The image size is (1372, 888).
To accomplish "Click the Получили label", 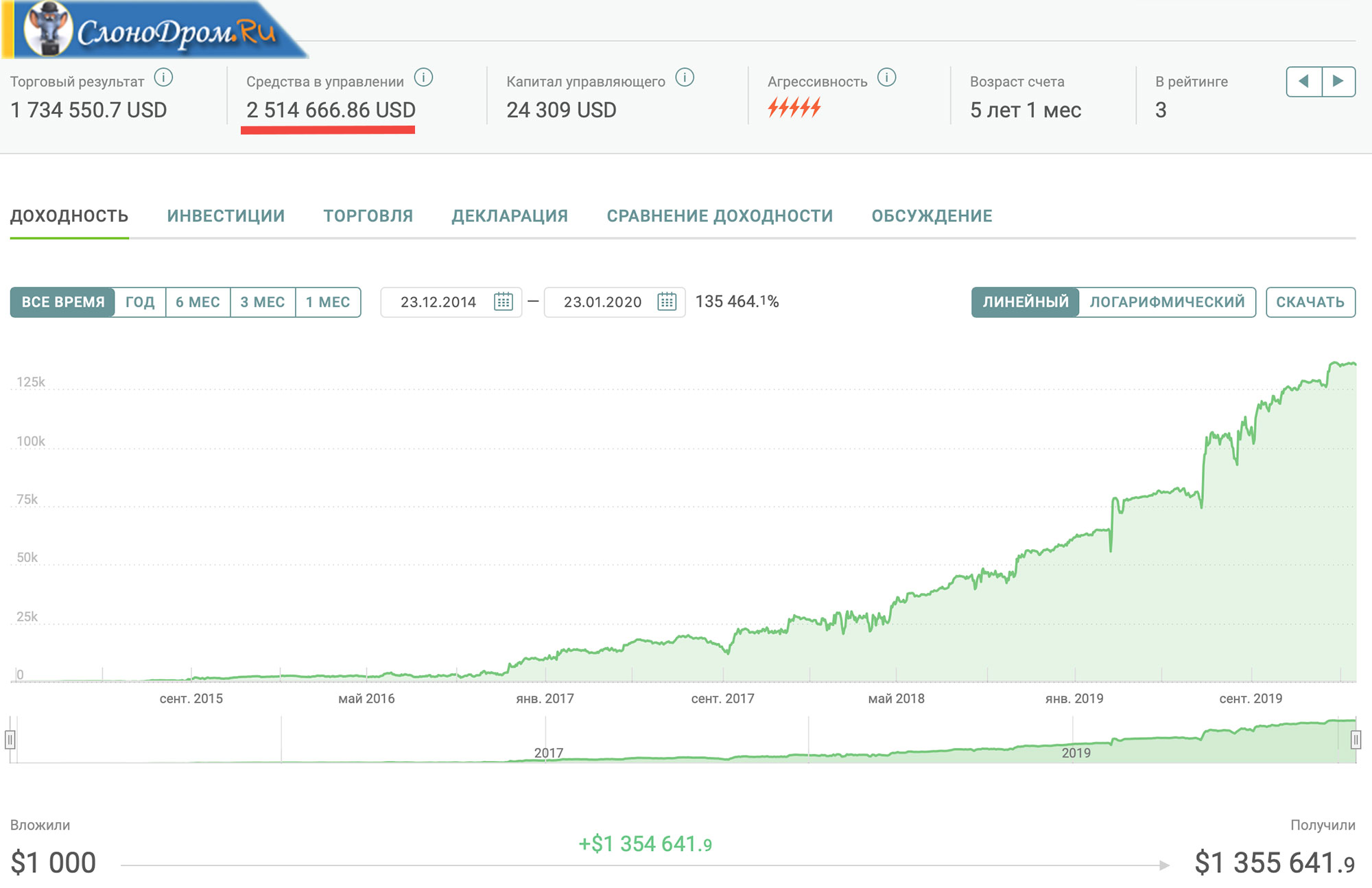I will (x=1323, y=825).
